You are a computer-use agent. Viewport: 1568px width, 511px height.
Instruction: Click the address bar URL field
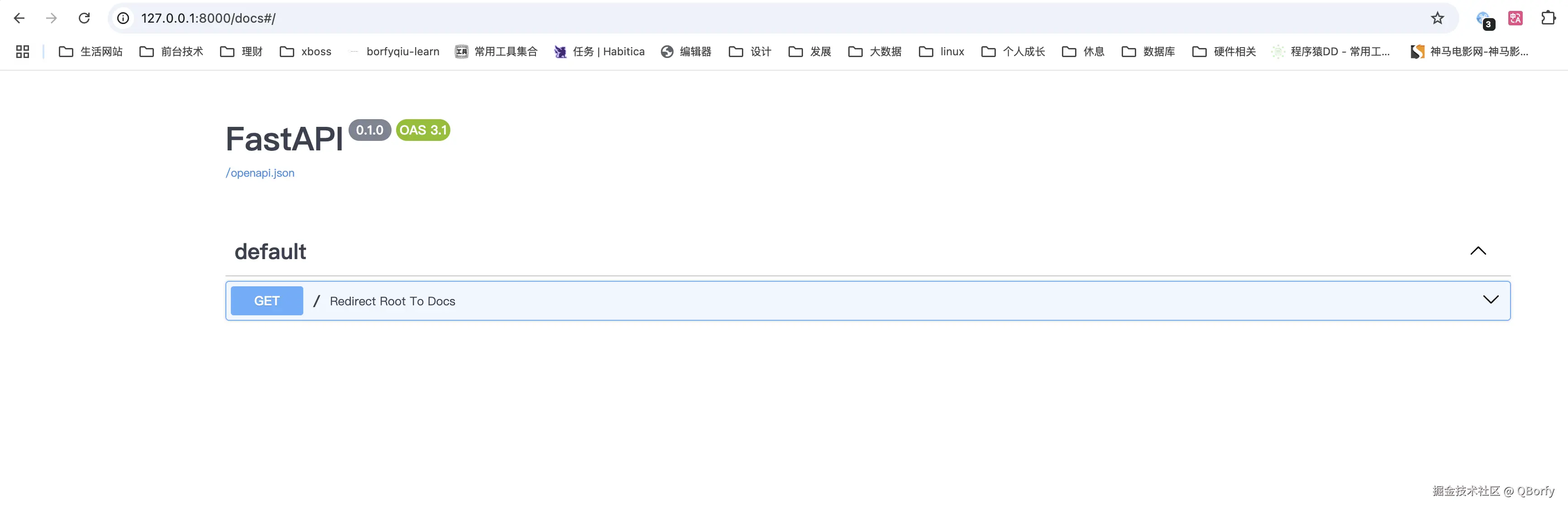point(731,18)
